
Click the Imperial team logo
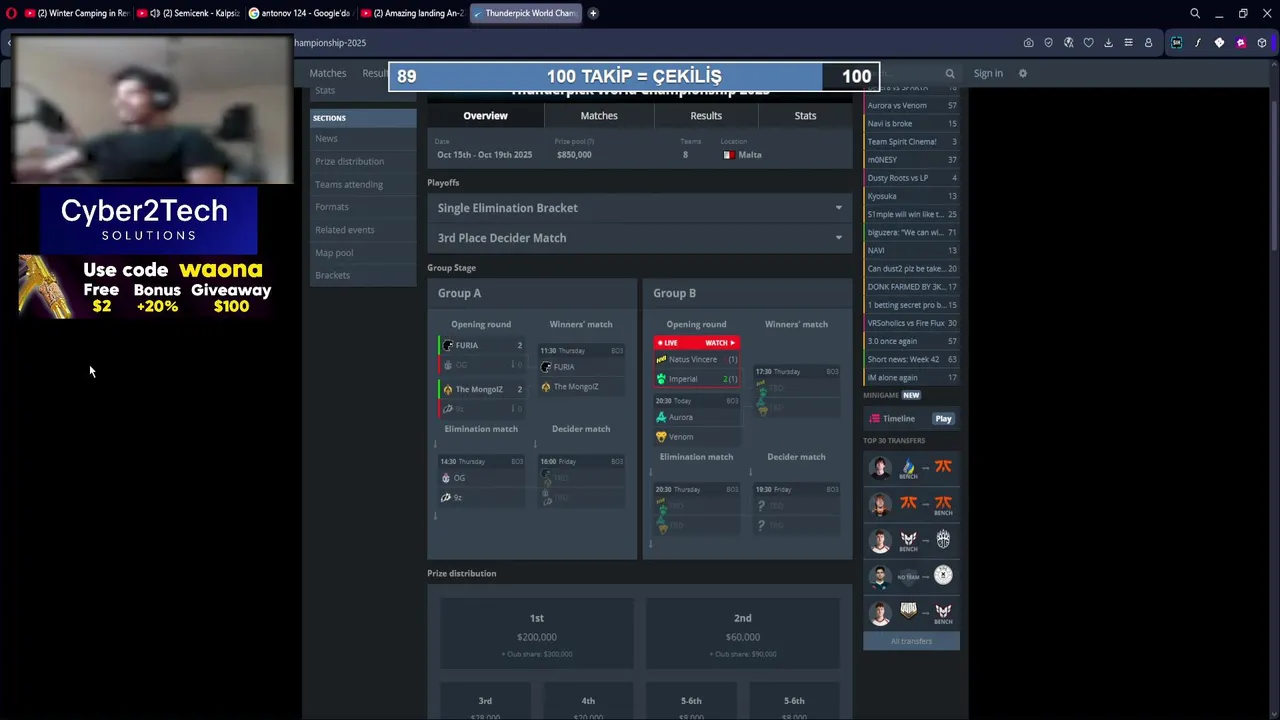pyautogui.click(x=661, y=379)
